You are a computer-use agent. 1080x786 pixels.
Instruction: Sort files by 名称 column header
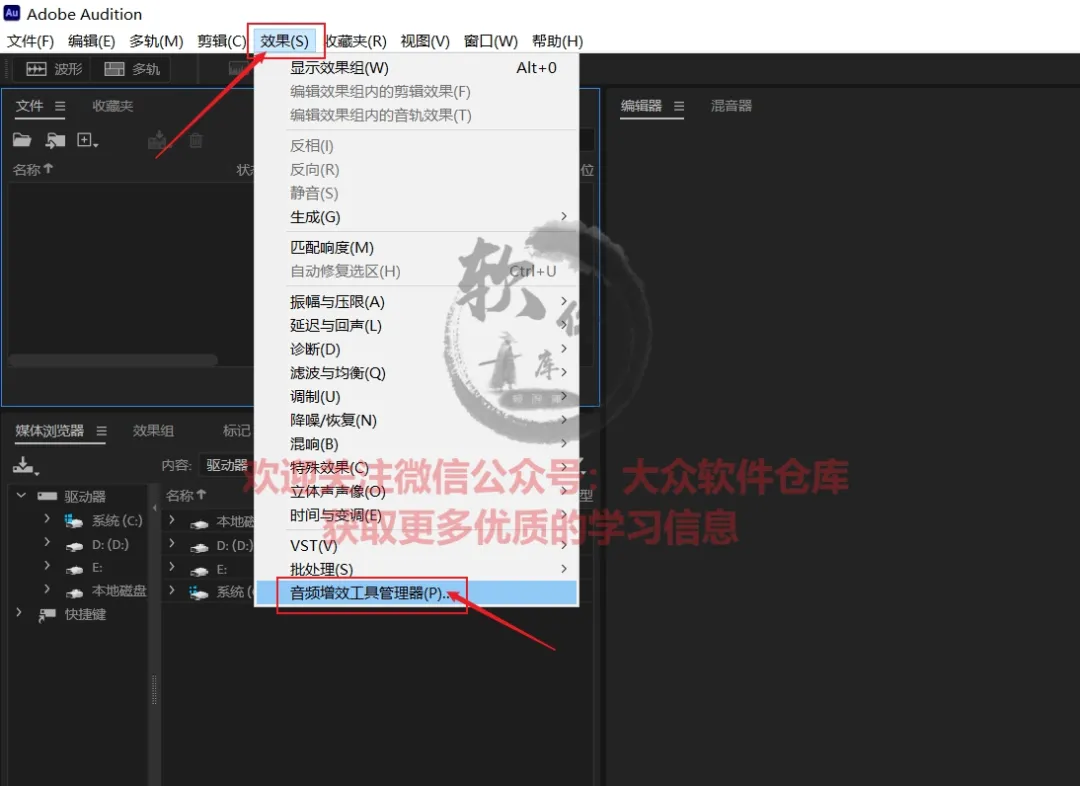click(x=32, y=169)
